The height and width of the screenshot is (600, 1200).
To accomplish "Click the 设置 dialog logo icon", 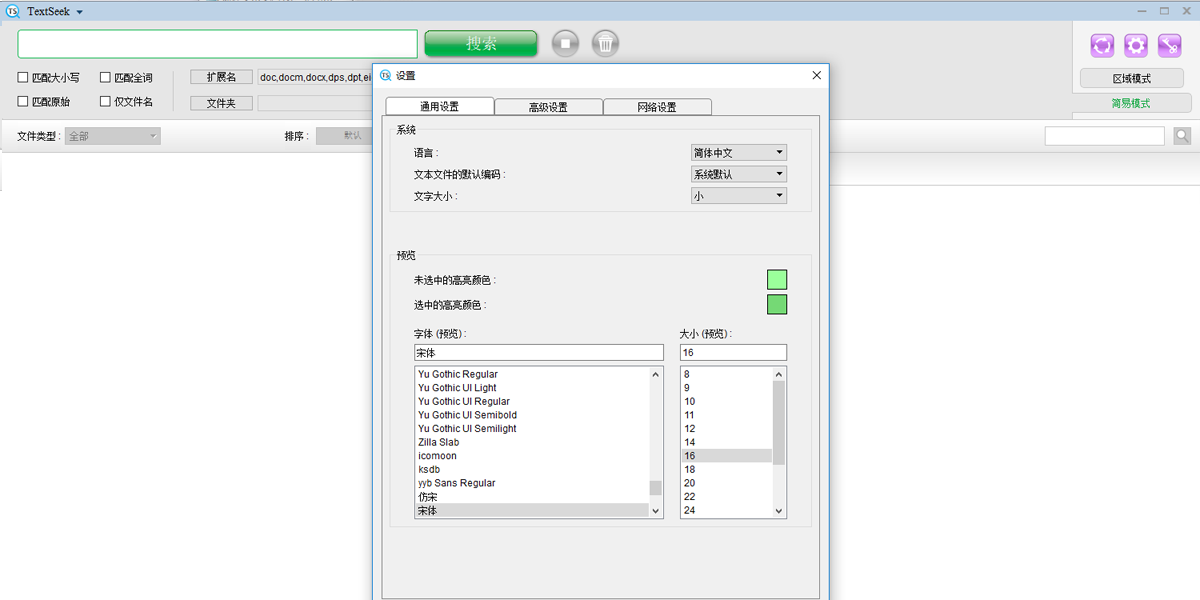I will (x=386, y=75).
